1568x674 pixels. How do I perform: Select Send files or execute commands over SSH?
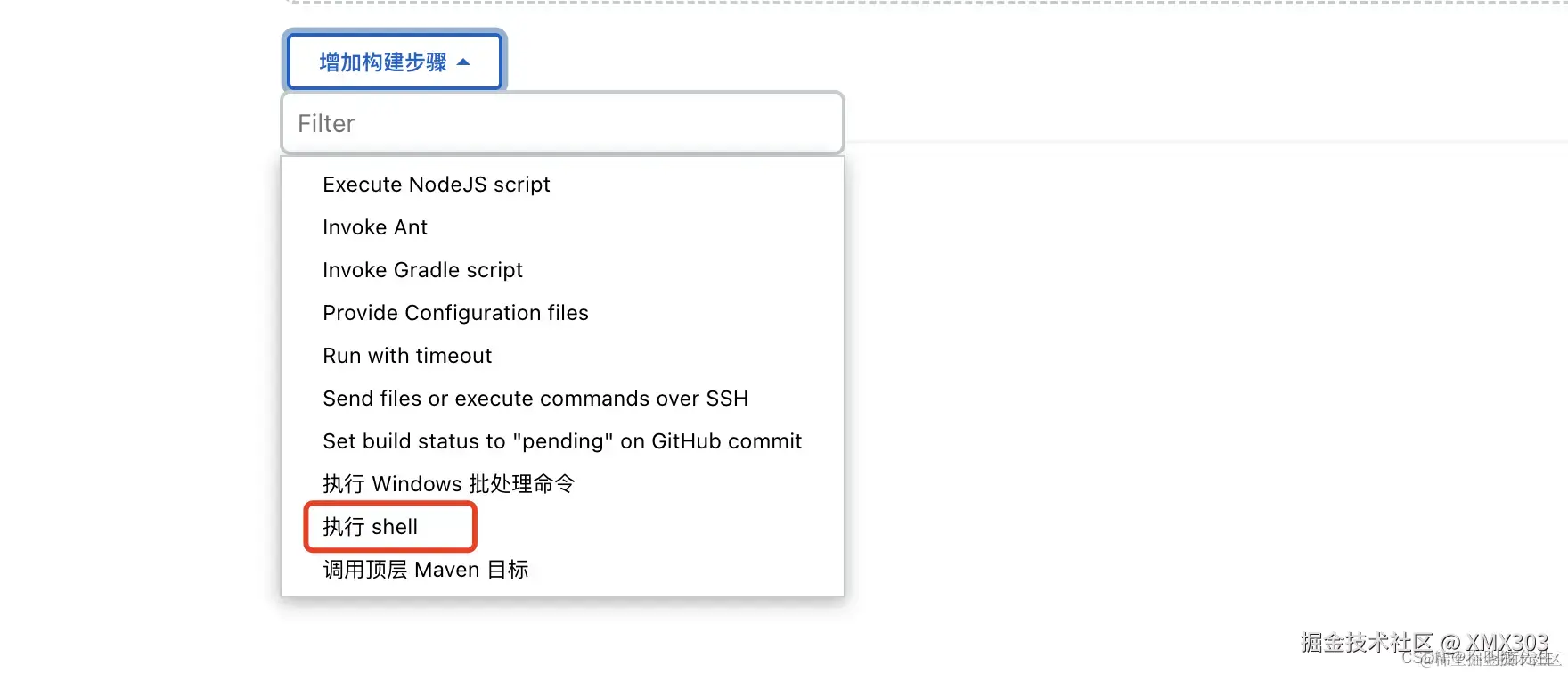click(x=535, y=399)
